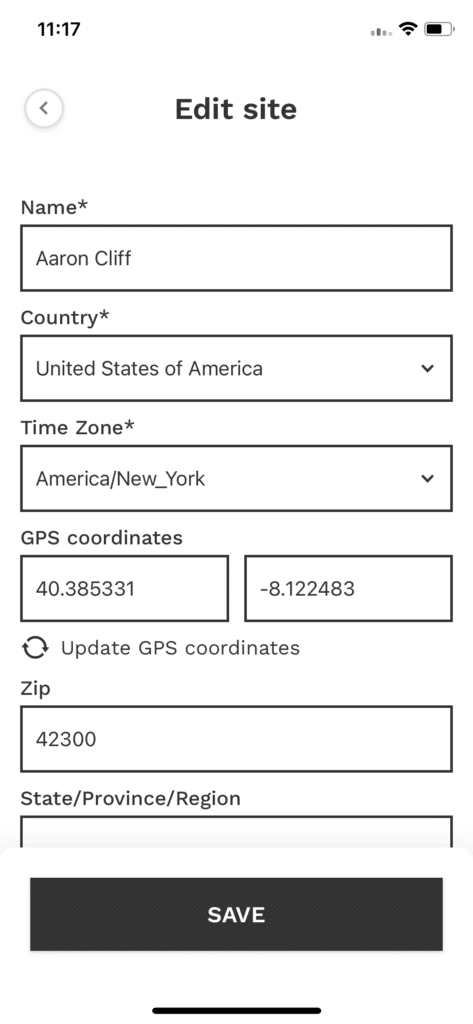
Task: Edit the Zip field 42300
Action: coord(236,739)
